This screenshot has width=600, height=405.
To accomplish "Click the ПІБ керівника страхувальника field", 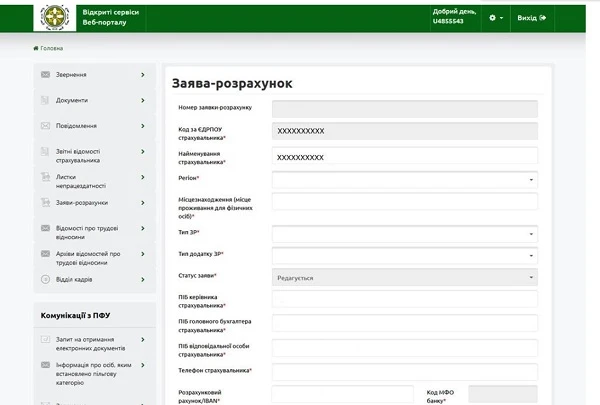I will (404, 299).
